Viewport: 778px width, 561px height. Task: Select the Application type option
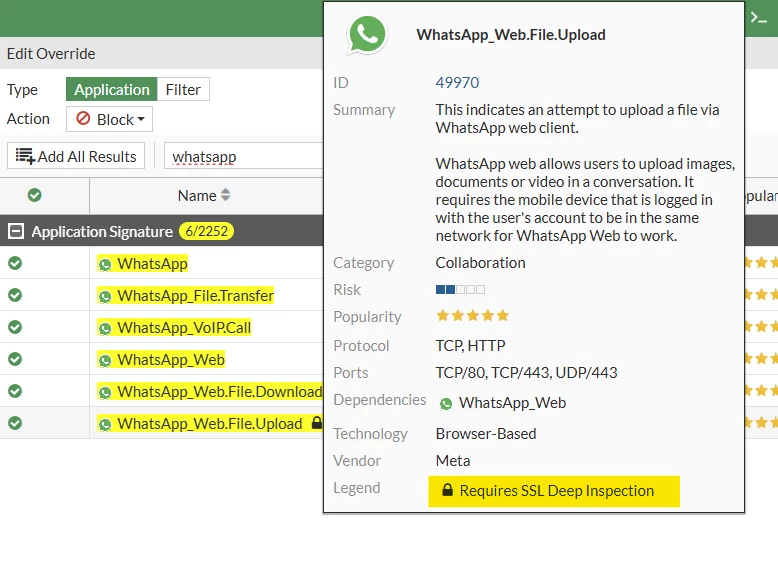[x=112, y=89]
